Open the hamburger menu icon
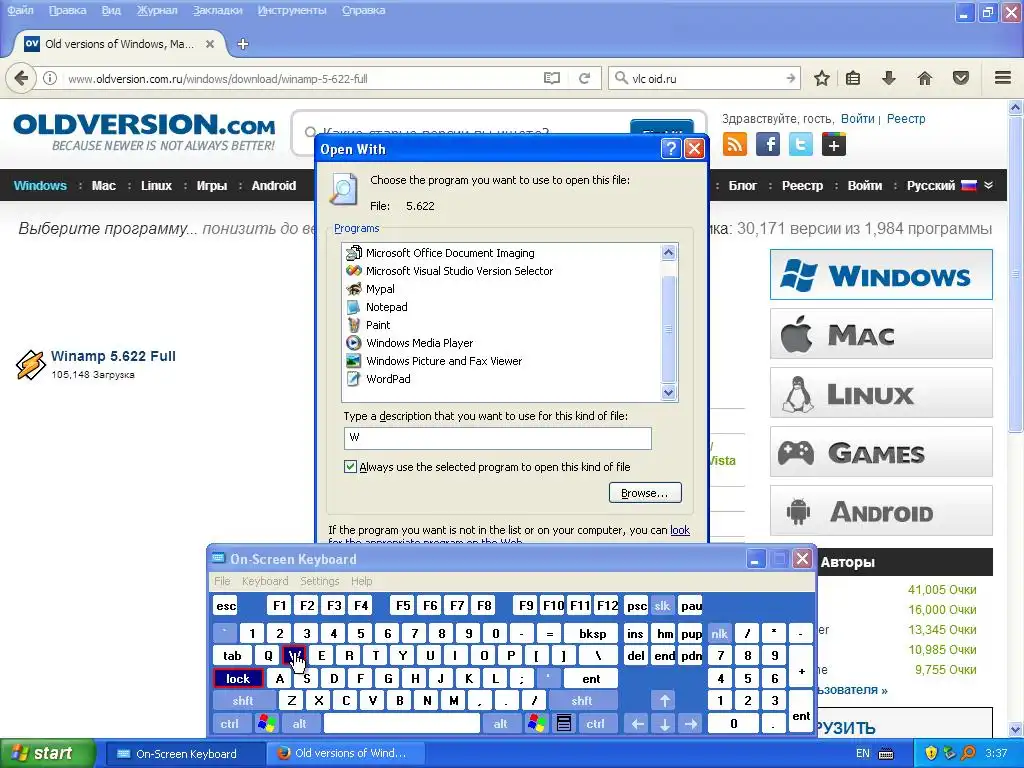The height and width of the screenshot is (768, 1024). [1003, 78]
